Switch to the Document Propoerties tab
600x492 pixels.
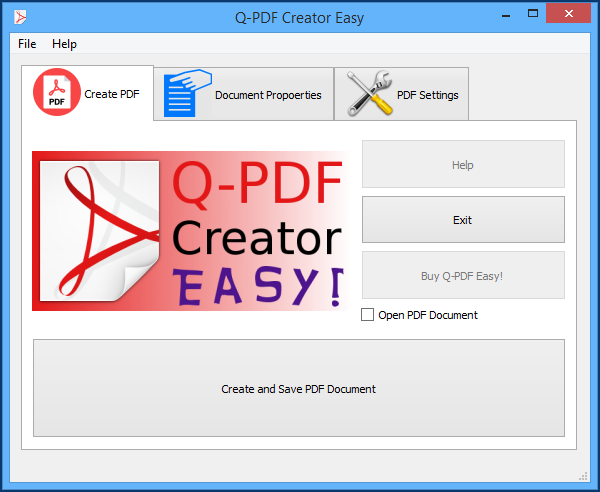(244, 94)
